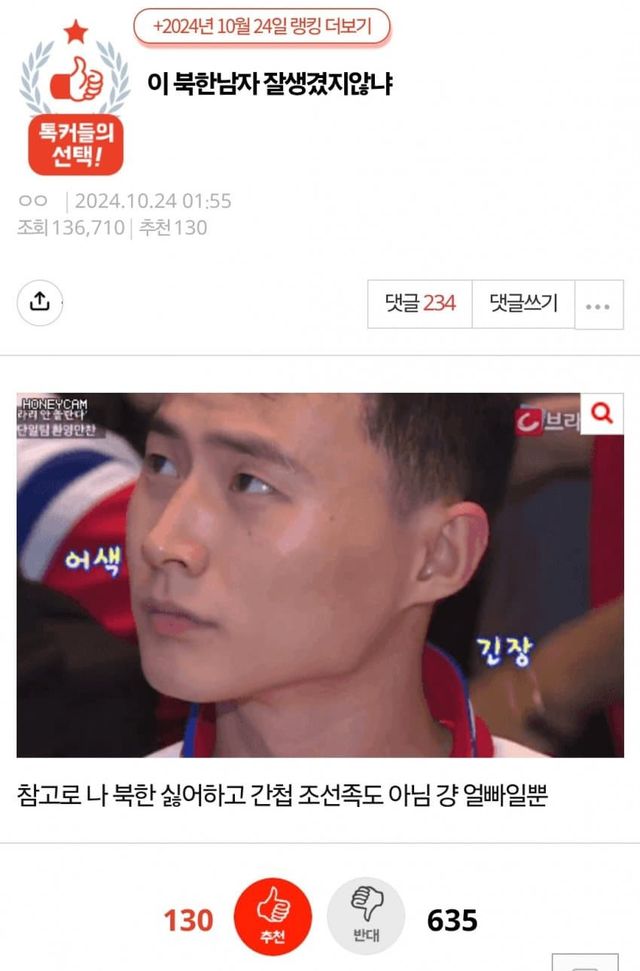The image size is (640, 971).
Task: Click the HONEYCAM watermark on the image
Action: (55, 404)
